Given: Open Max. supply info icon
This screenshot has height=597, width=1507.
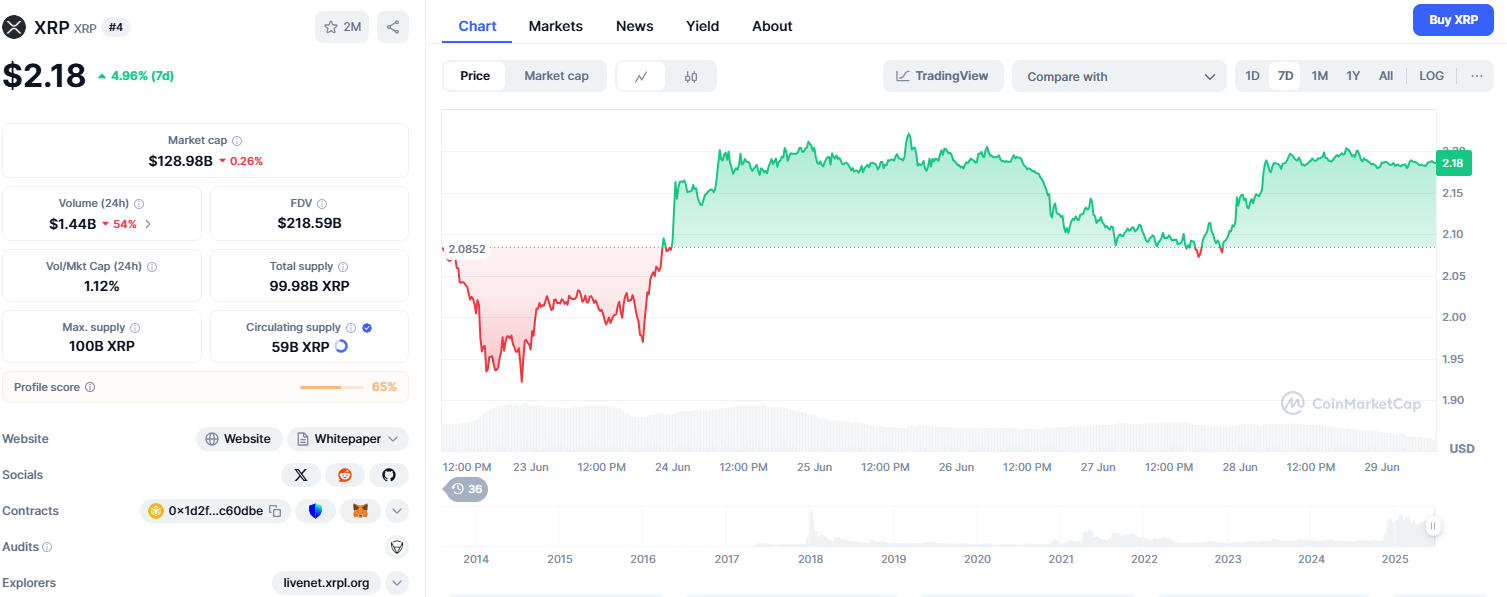Looking at the screenshot, I should (135, 328).
